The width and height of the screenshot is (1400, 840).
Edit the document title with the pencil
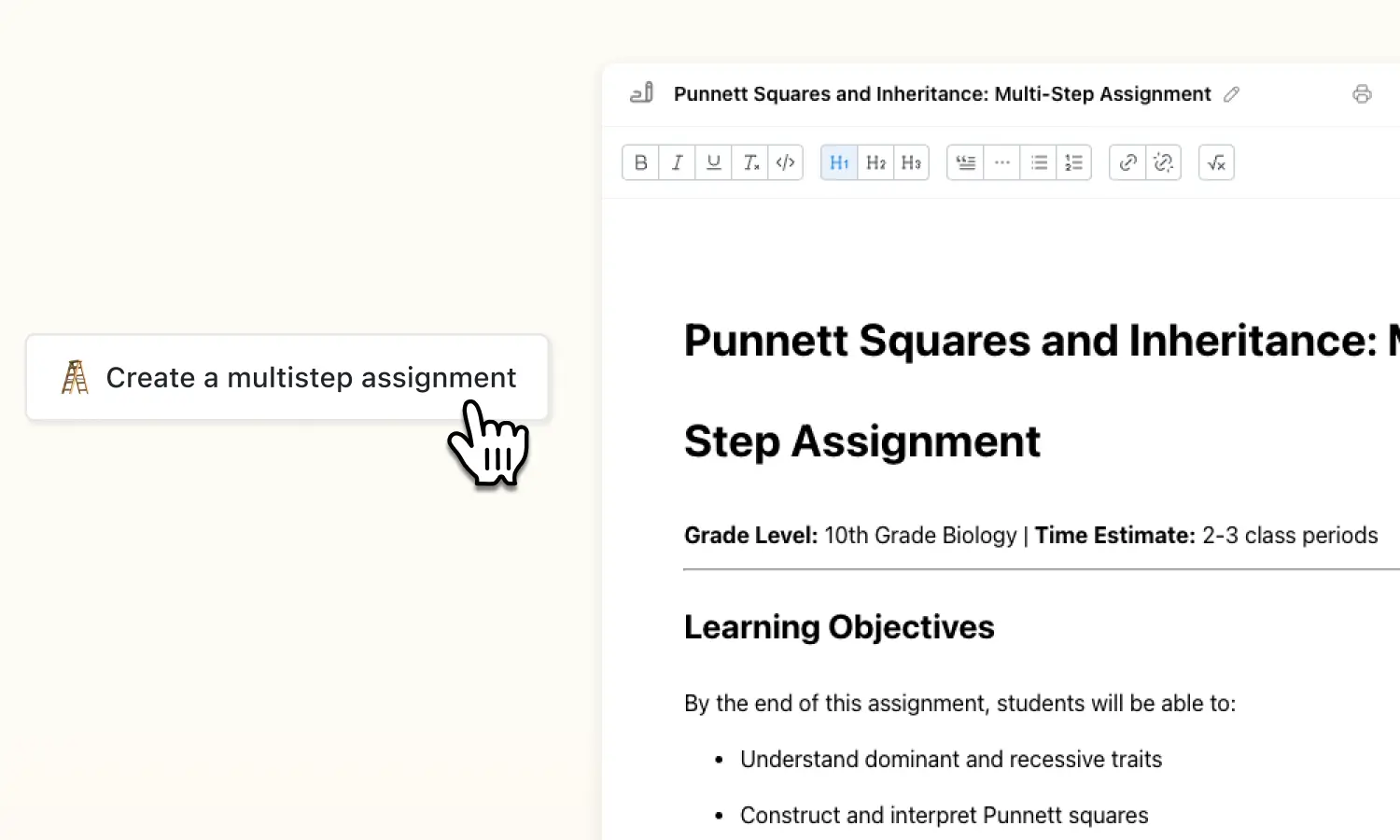coord(1231,94)
